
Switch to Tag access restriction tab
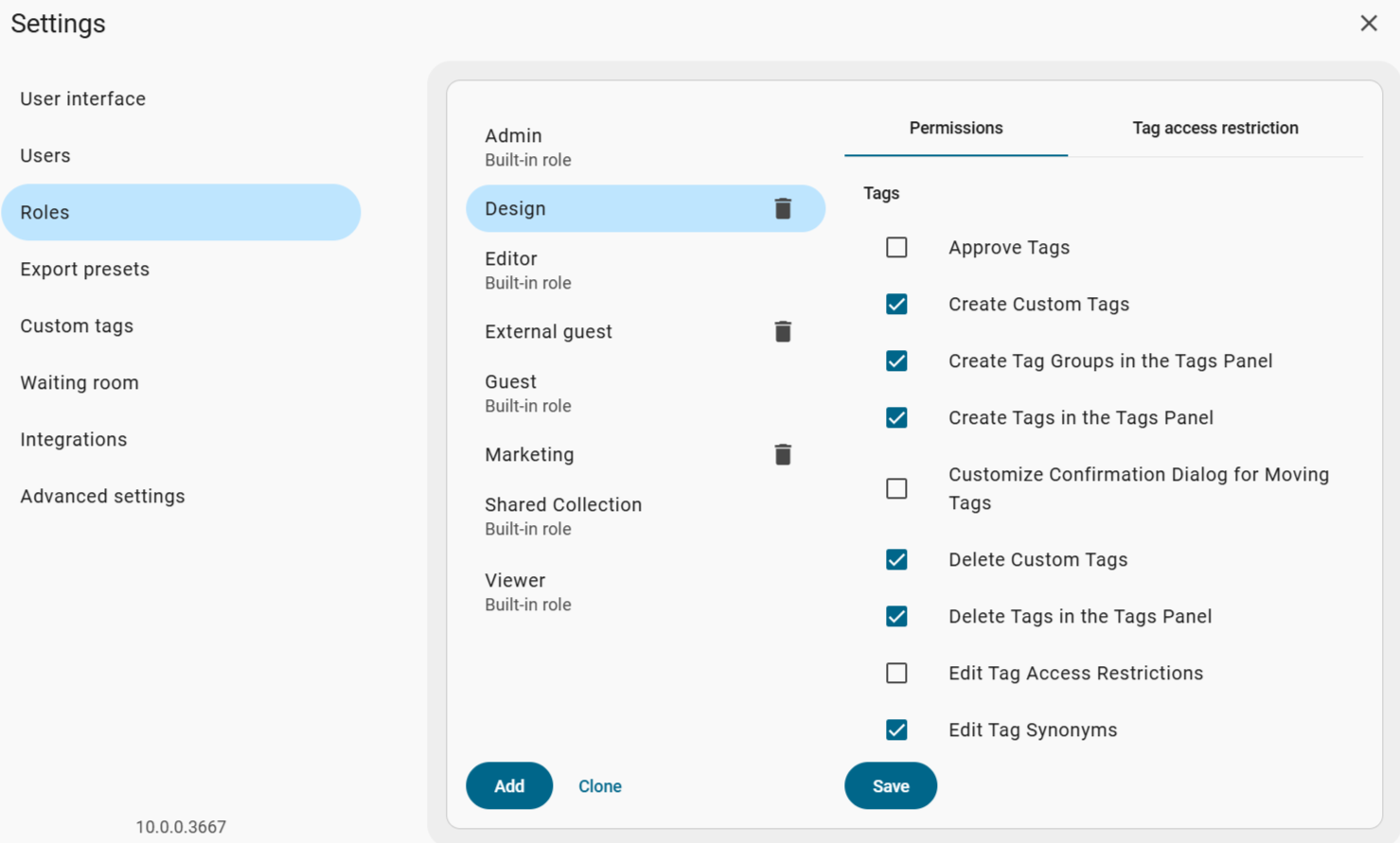coord(1214,128)
